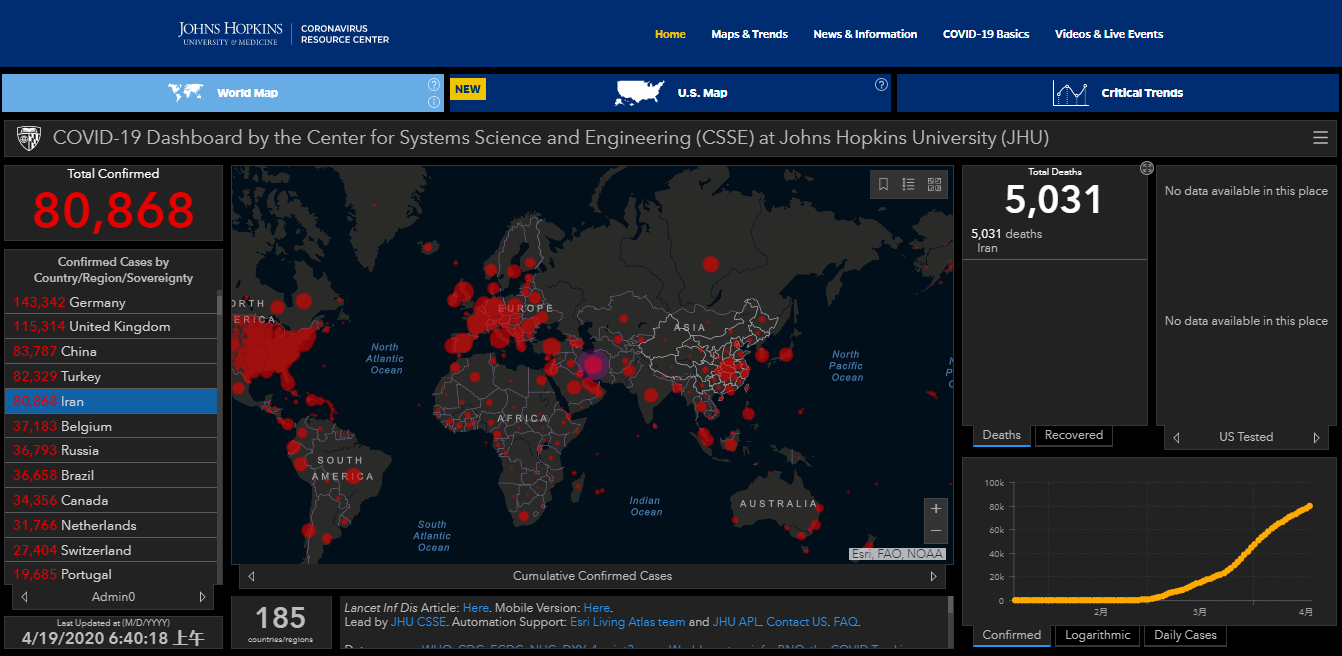Click right arrow beside Admin0
The width and height of the screenshot is (1342, 656).
(202, 597)
